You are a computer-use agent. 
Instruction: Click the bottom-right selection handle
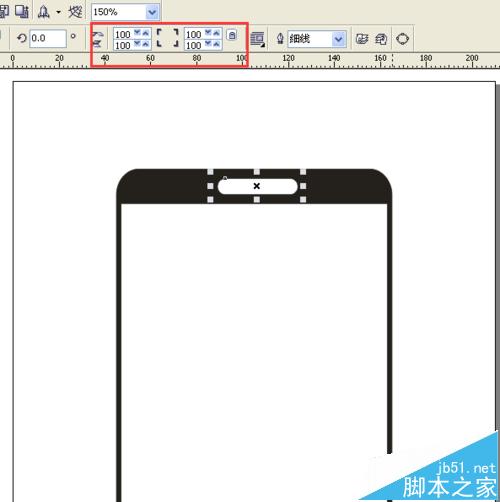pos(303,199)
